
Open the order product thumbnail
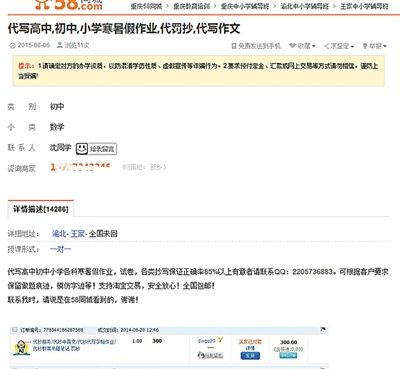point(22,347)
